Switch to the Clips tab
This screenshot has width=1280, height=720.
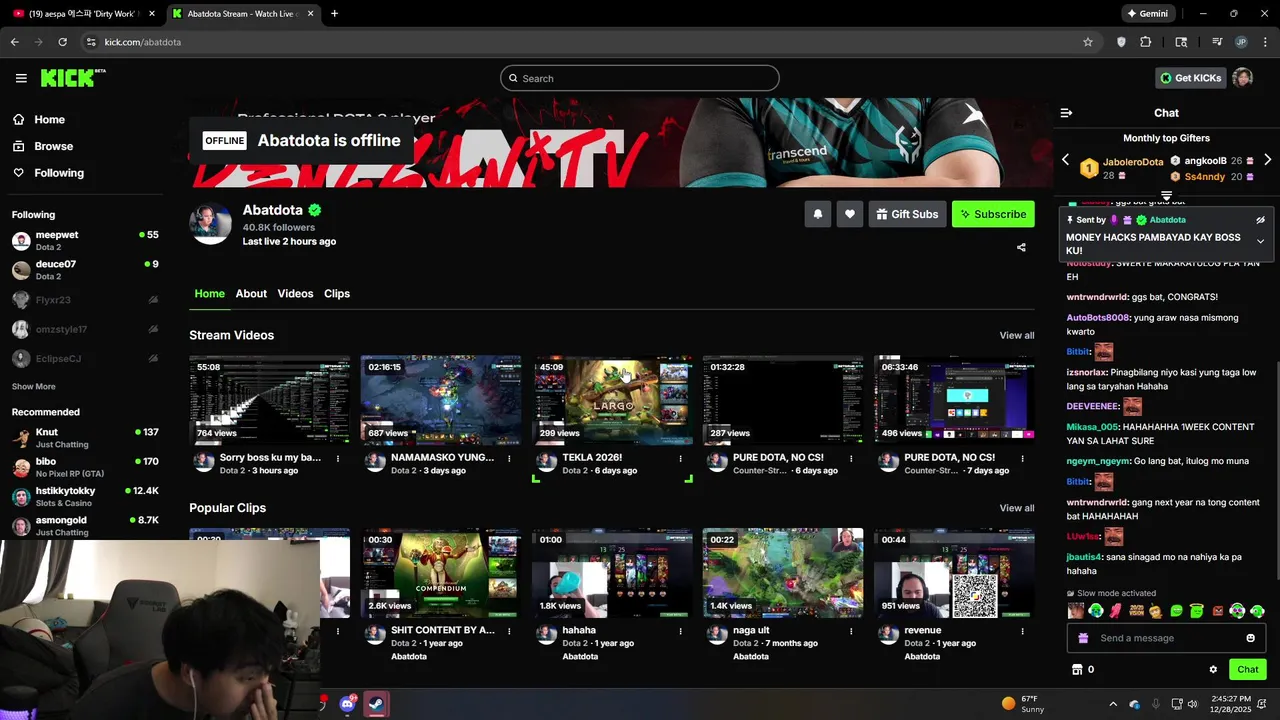(337, 293)
